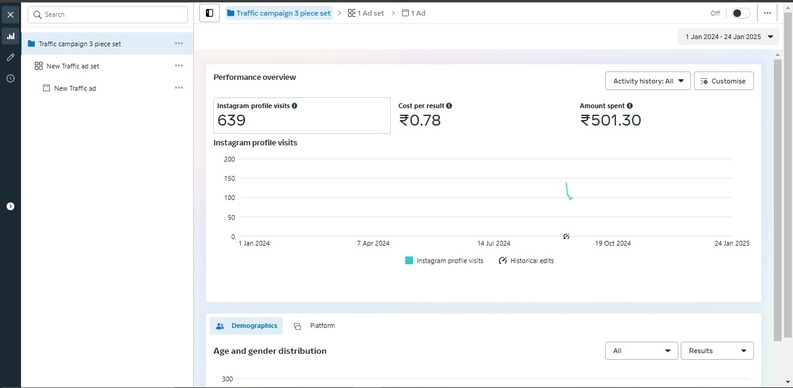Open the Activity history: All dropdown
Viewport: 793px width, 388px height.
tap(648, 81)
